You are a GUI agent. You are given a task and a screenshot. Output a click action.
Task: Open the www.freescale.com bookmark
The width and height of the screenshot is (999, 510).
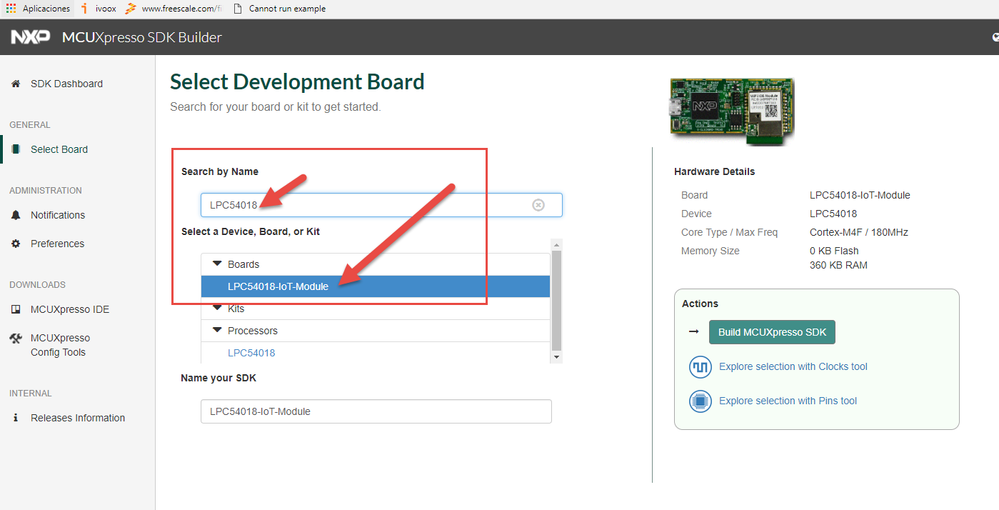[x=174, y=8]
